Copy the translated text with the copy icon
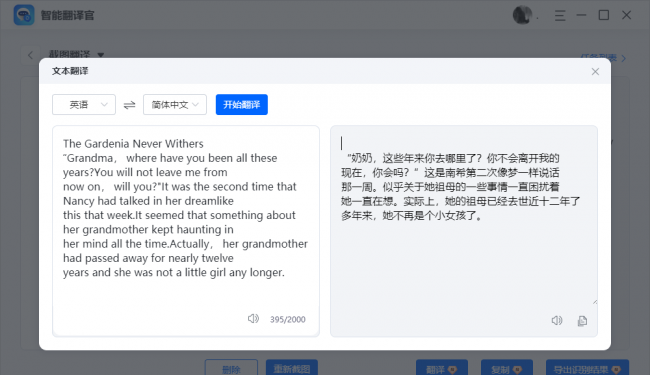The height and width of the screenshot is (375, 650). click(x=582, y=321)
